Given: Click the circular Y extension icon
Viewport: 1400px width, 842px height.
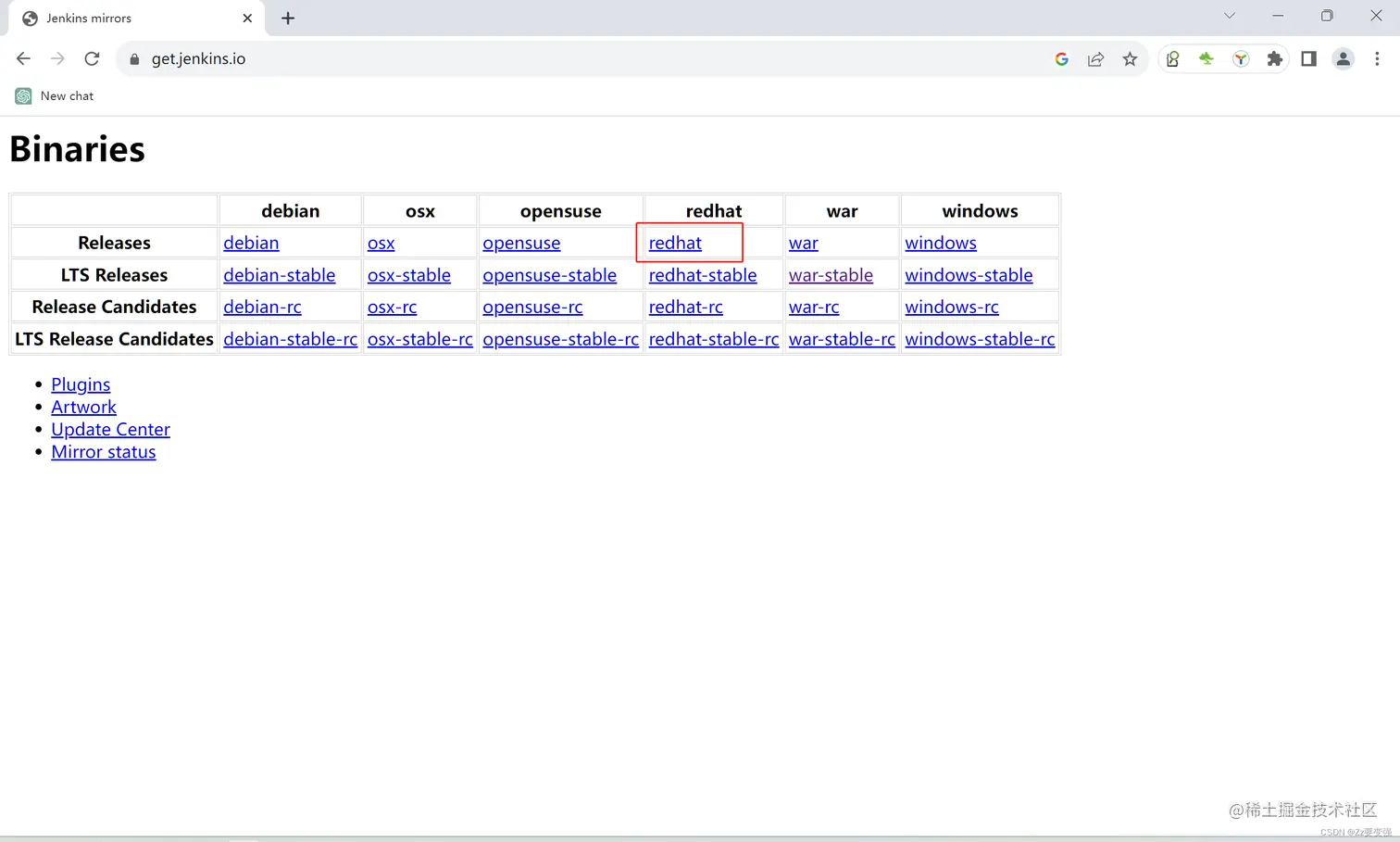Looking at the screenshot, I should (1241, 59).
